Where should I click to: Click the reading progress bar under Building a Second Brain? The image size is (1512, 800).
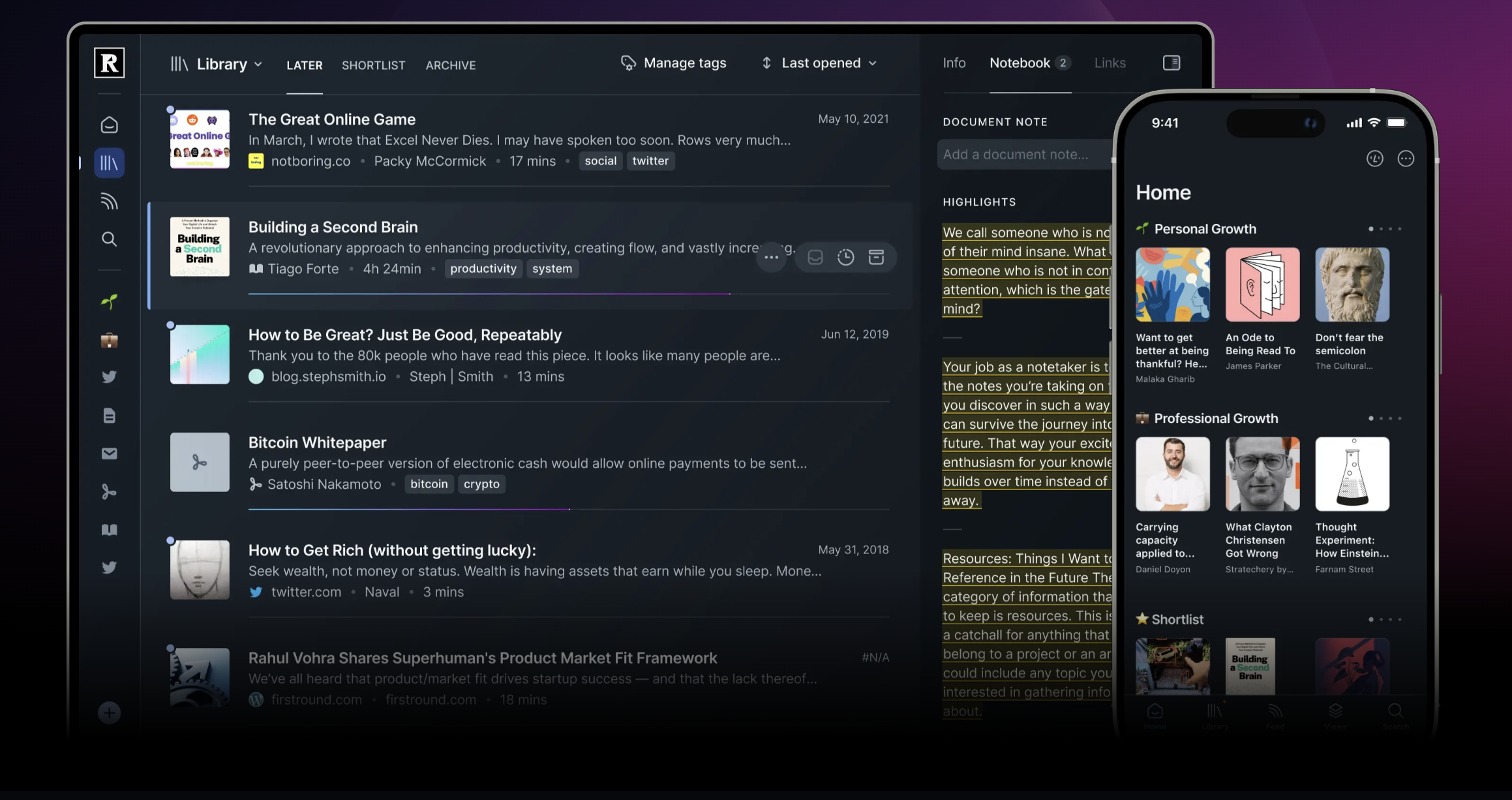[489, 294]
